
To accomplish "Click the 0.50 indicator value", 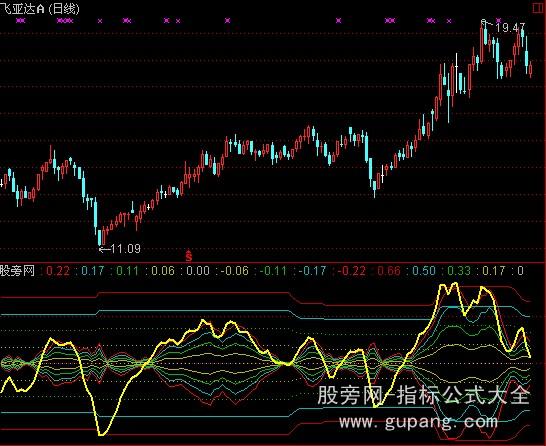I will (424, 271).
